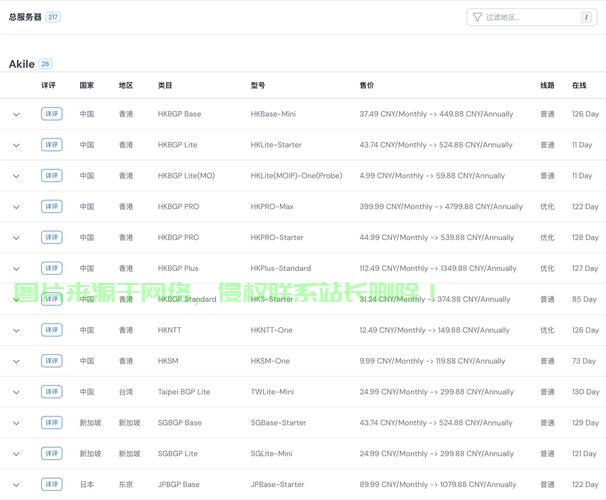Open 详评 review for SGLite-Mini

point(51,453)
